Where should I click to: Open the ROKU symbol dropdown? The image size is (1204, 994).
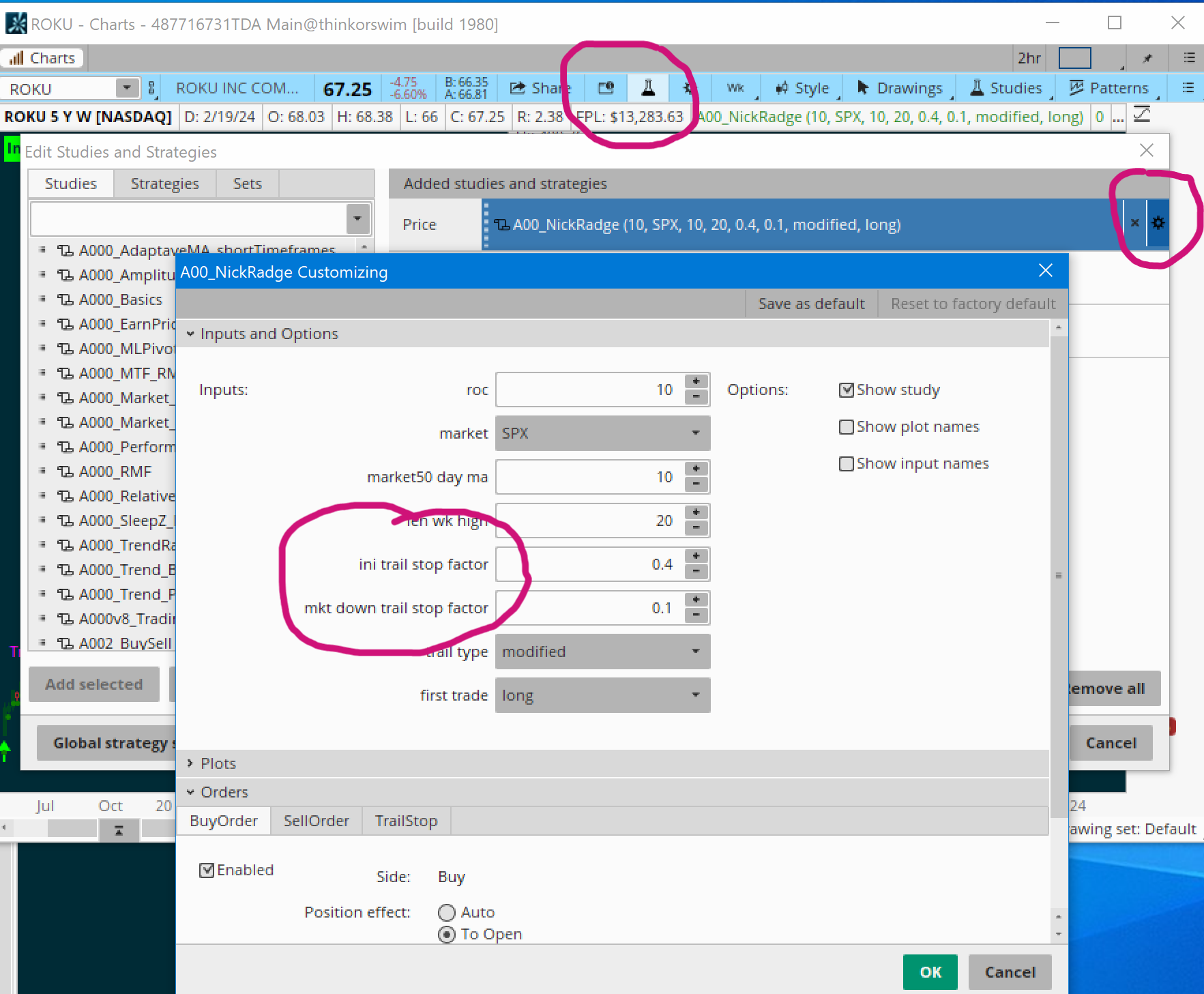pyautogui.click(x=126, y=88)
